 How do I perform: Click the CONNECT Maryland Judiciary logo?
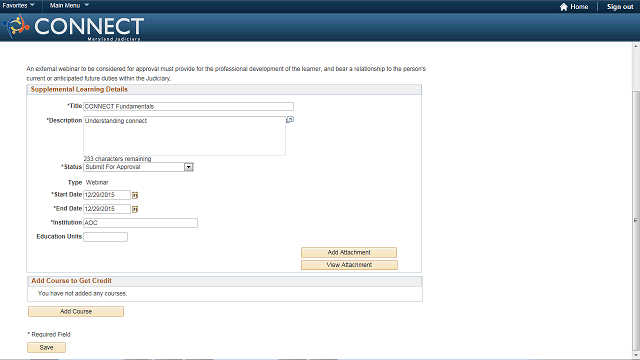coord(73,27)
